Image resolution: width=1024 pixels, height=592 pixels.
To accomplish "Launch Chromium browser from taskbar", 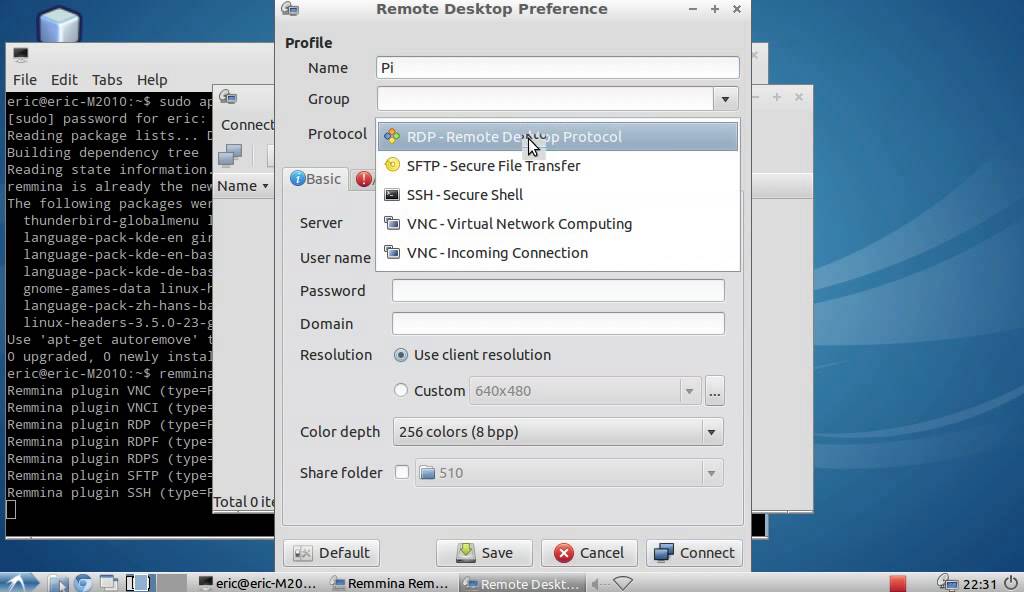I will (x=83, y=582).
